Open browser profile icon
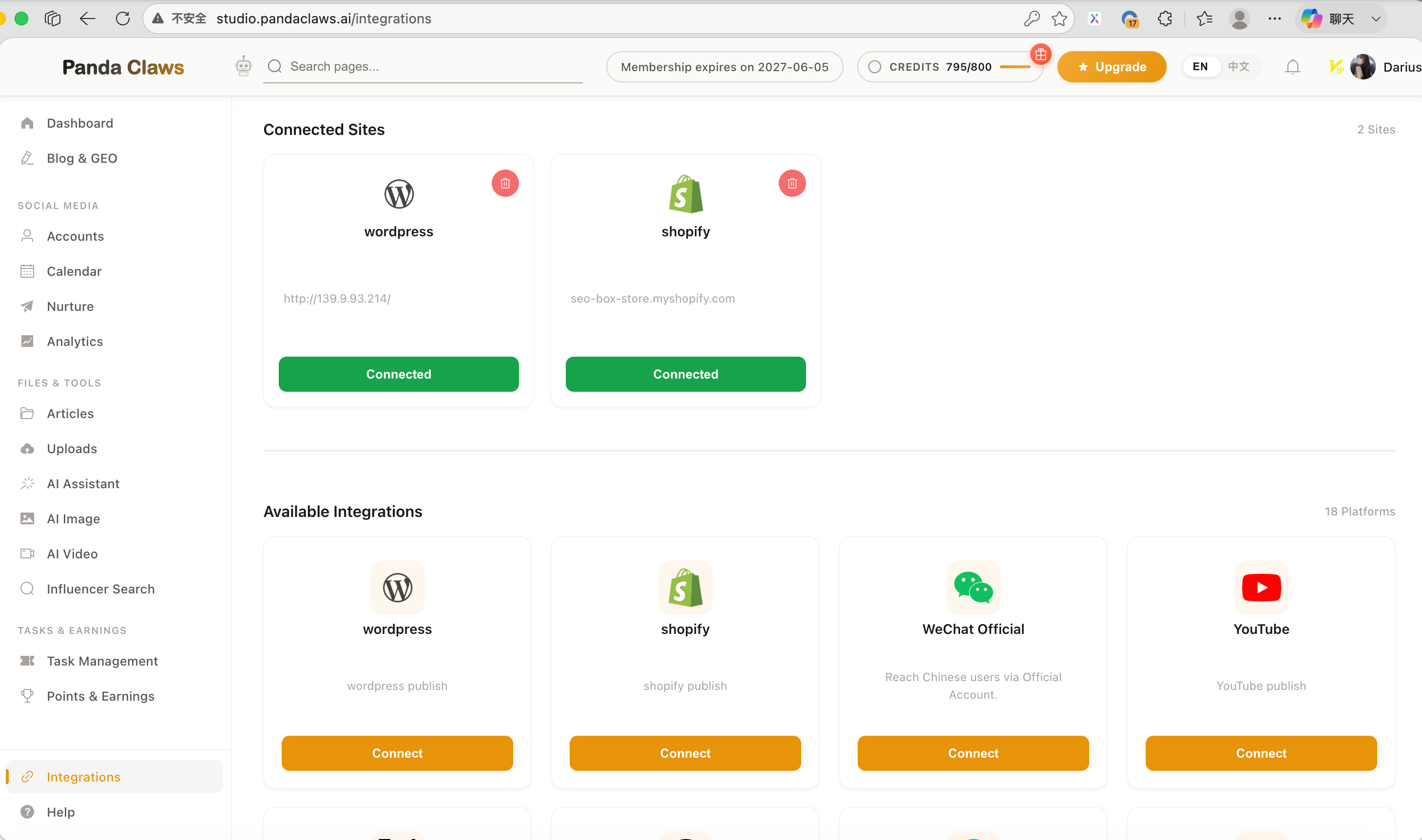 click(1239, 19)
